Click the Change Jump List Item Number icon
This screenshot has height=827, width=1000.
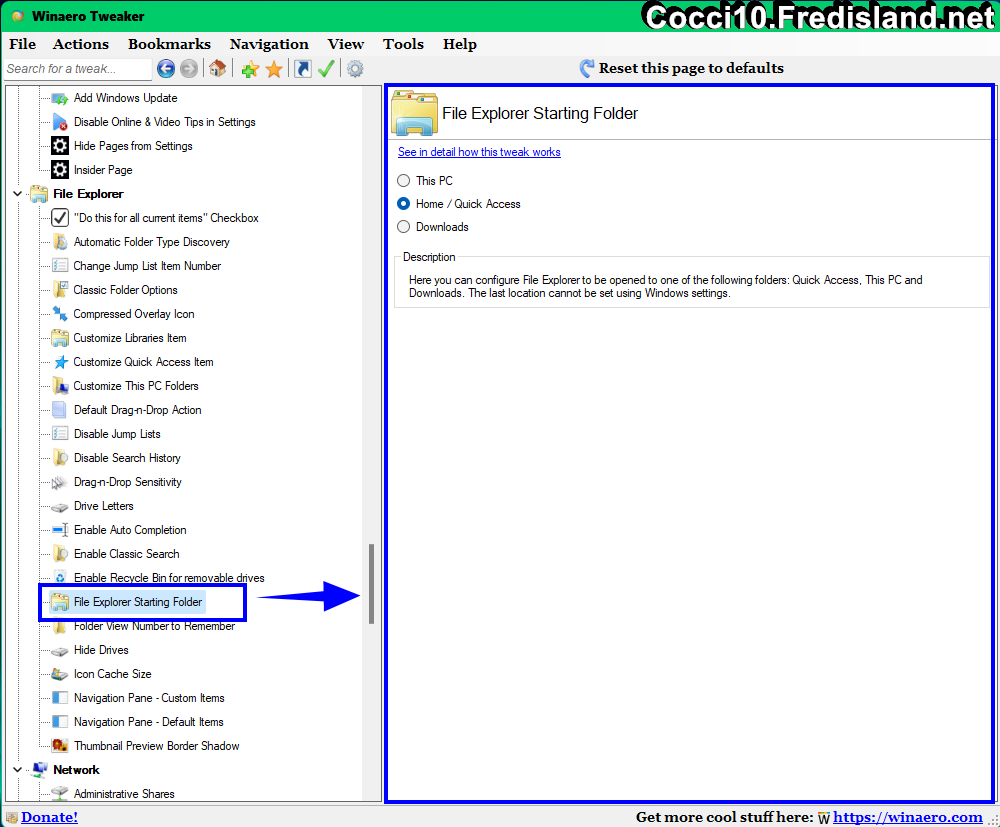coord(60,265)
